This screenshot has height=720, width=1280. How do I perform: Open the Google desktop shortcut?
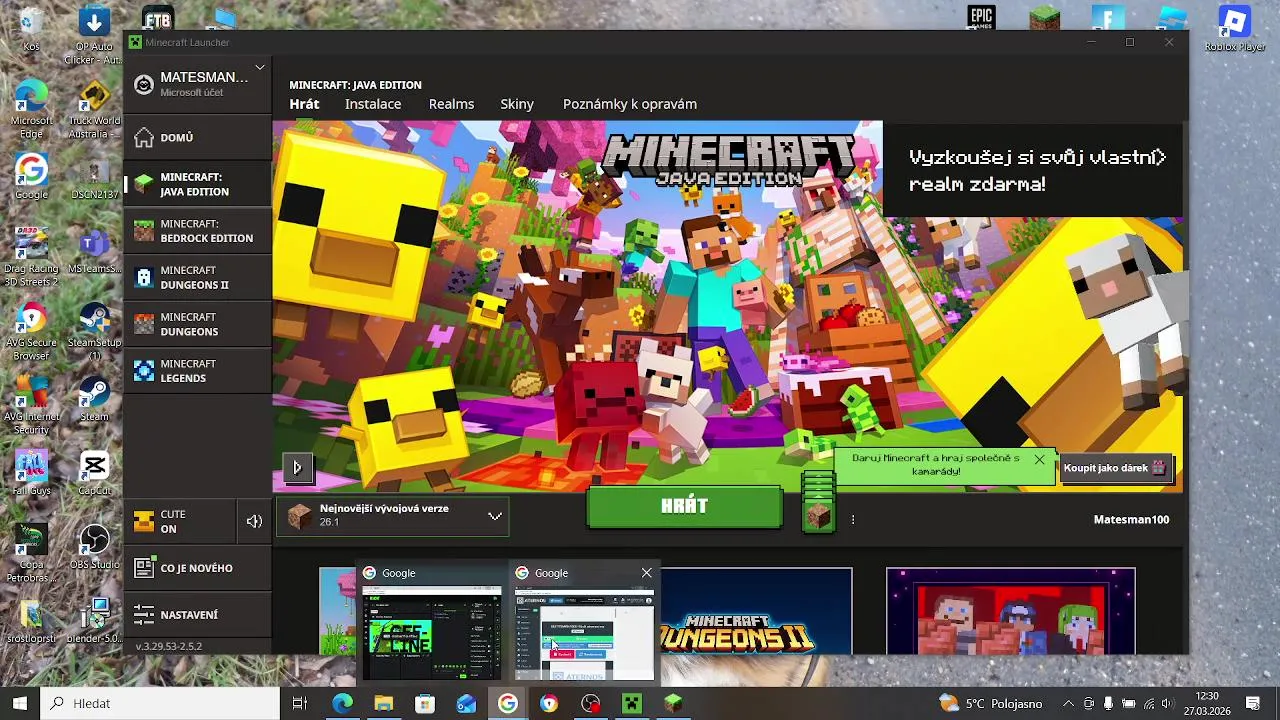[x=31, y=176]
